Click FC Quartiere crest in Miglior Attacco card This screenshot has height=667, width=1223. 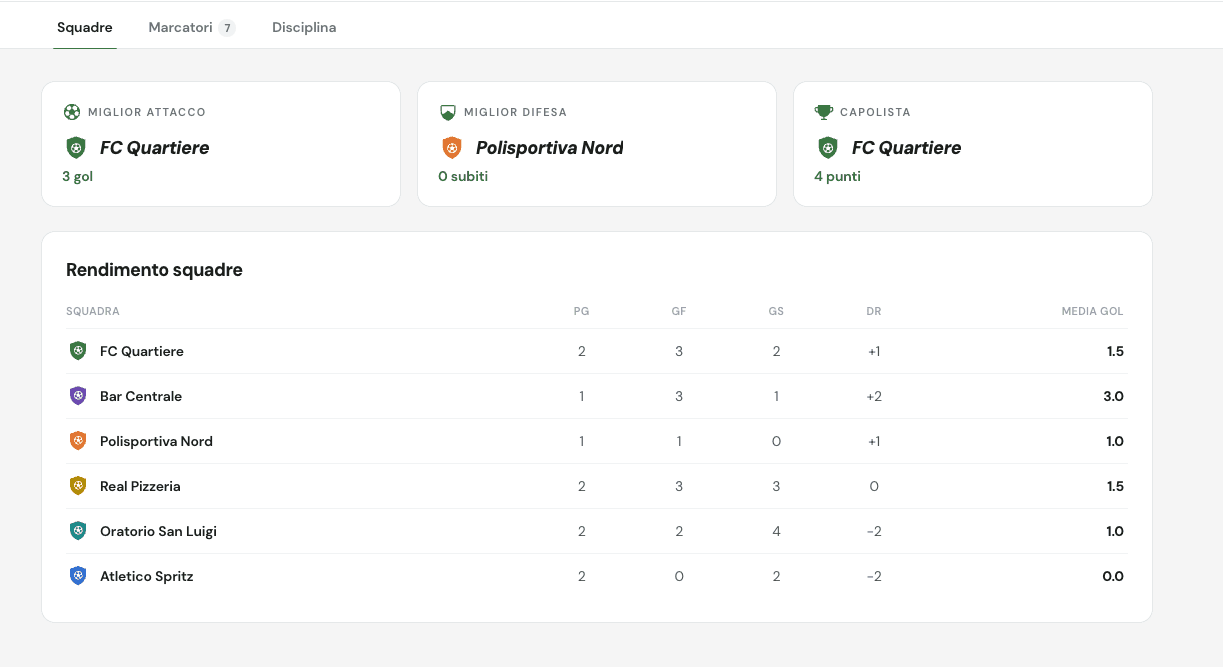[76, 148]
